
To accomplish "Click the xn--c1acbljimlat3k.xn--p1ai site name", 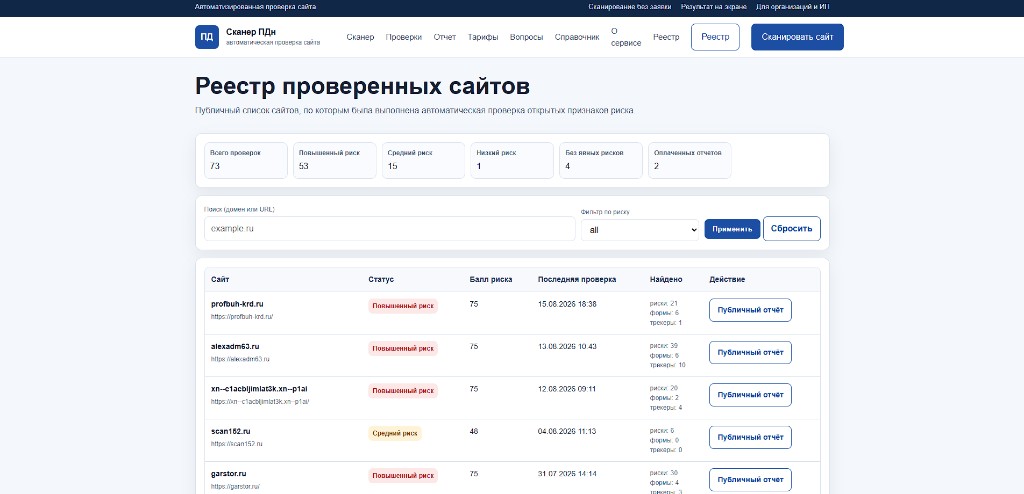I will (259, 389).
